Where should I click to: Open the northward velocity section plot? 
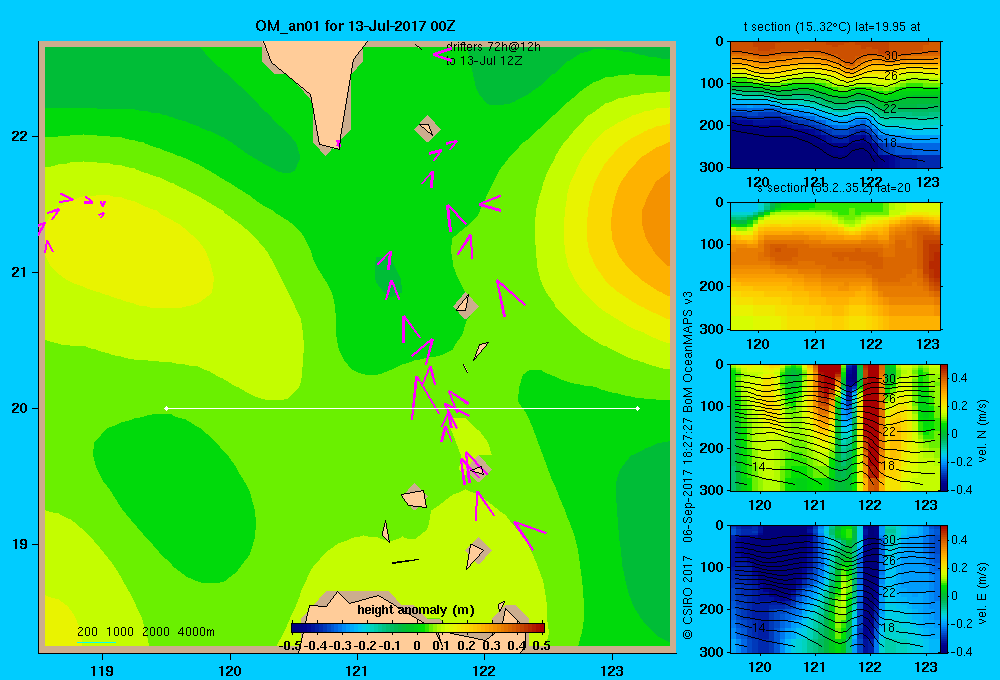[x=835, y=427]
